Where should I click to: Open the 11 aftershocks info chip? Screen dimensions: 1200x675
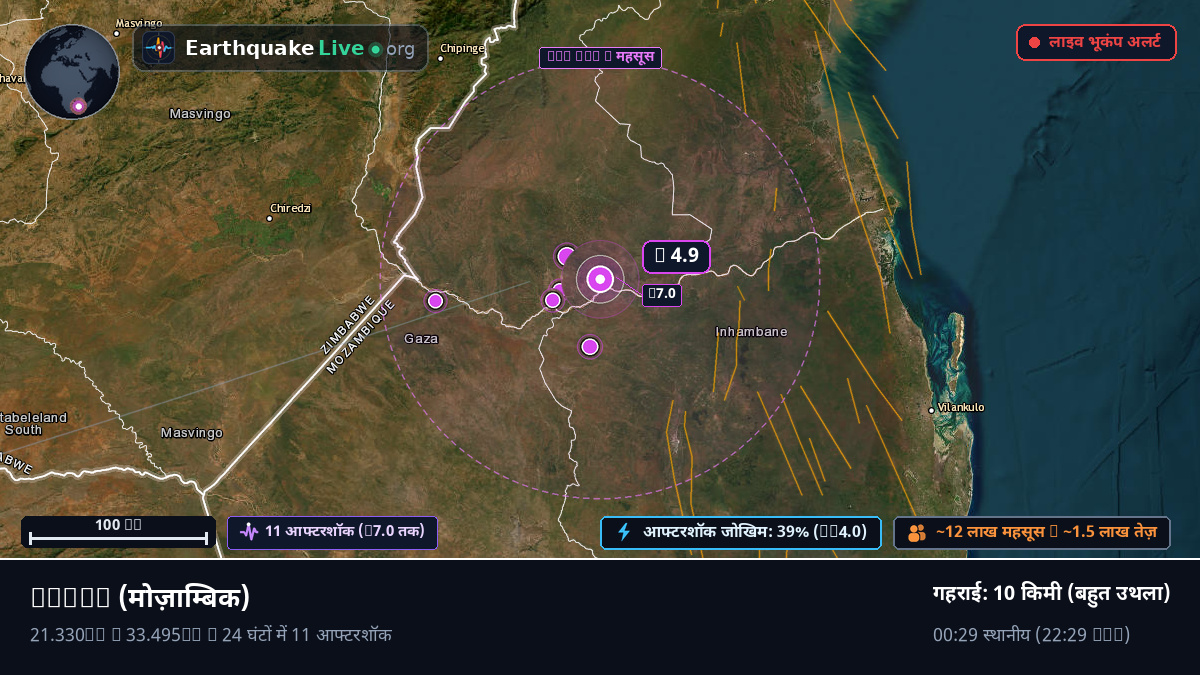(332, 532)
